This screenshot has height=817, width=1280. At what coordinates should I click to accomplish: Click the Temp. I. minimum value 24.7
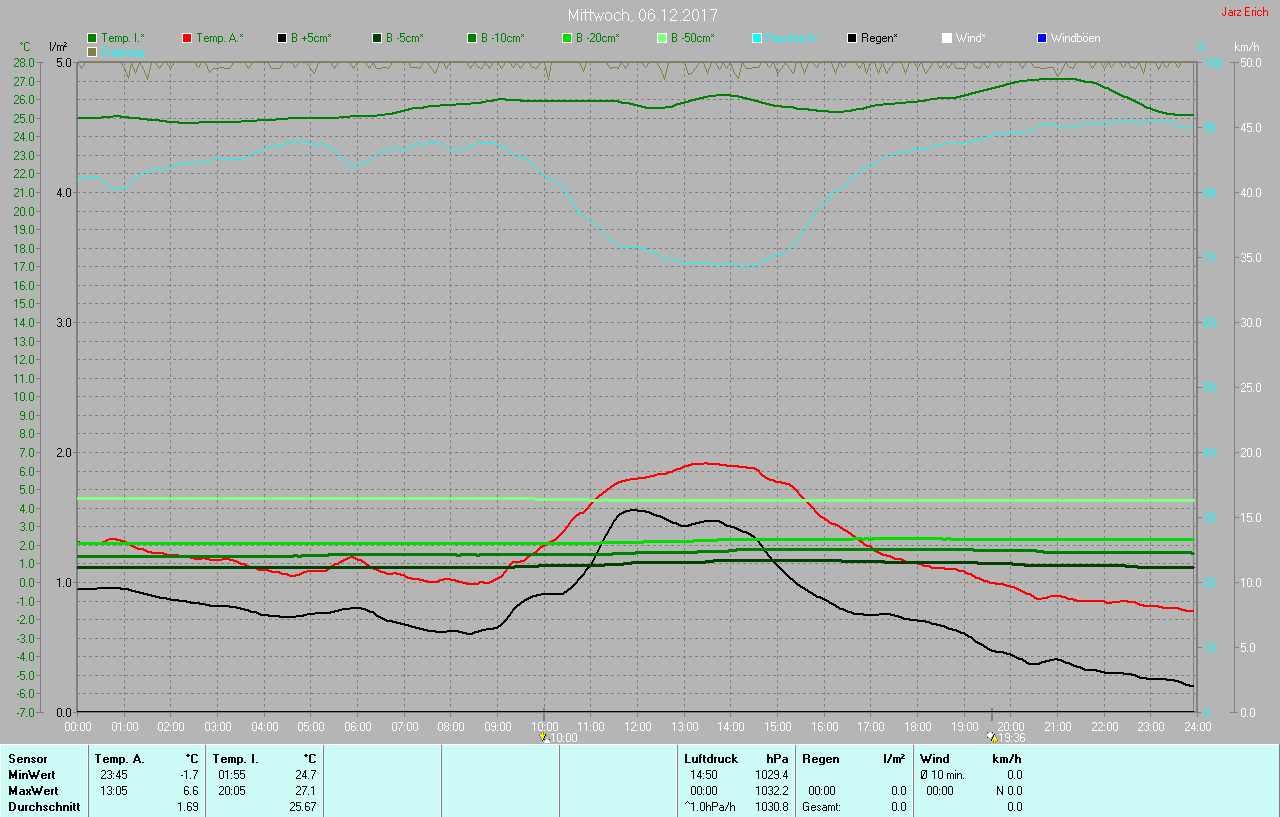[x=304, y=775]
